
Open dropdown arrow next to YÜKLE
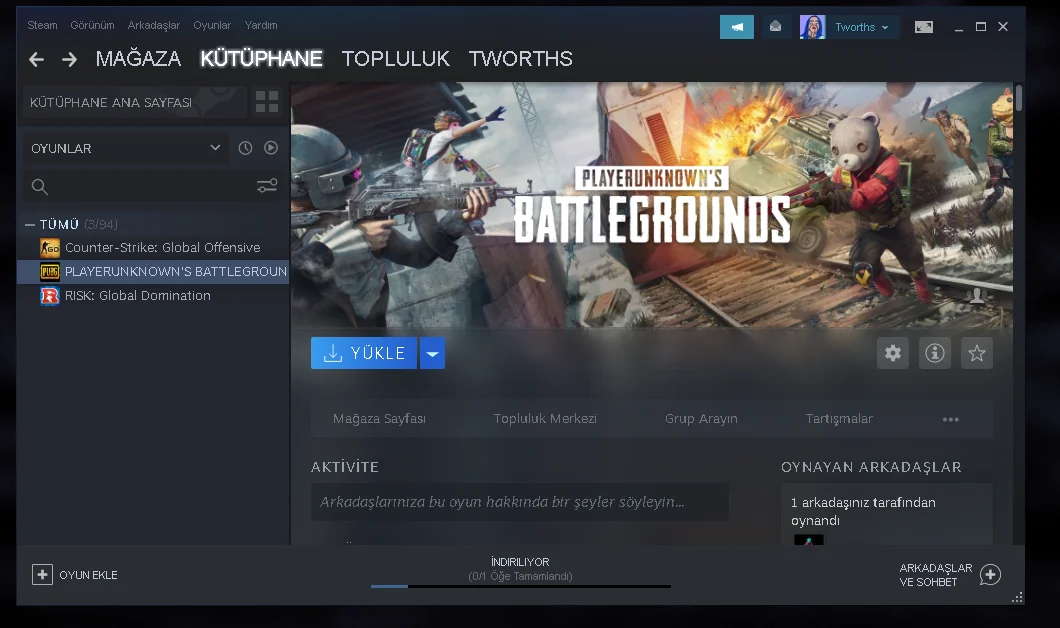(433, 353)
